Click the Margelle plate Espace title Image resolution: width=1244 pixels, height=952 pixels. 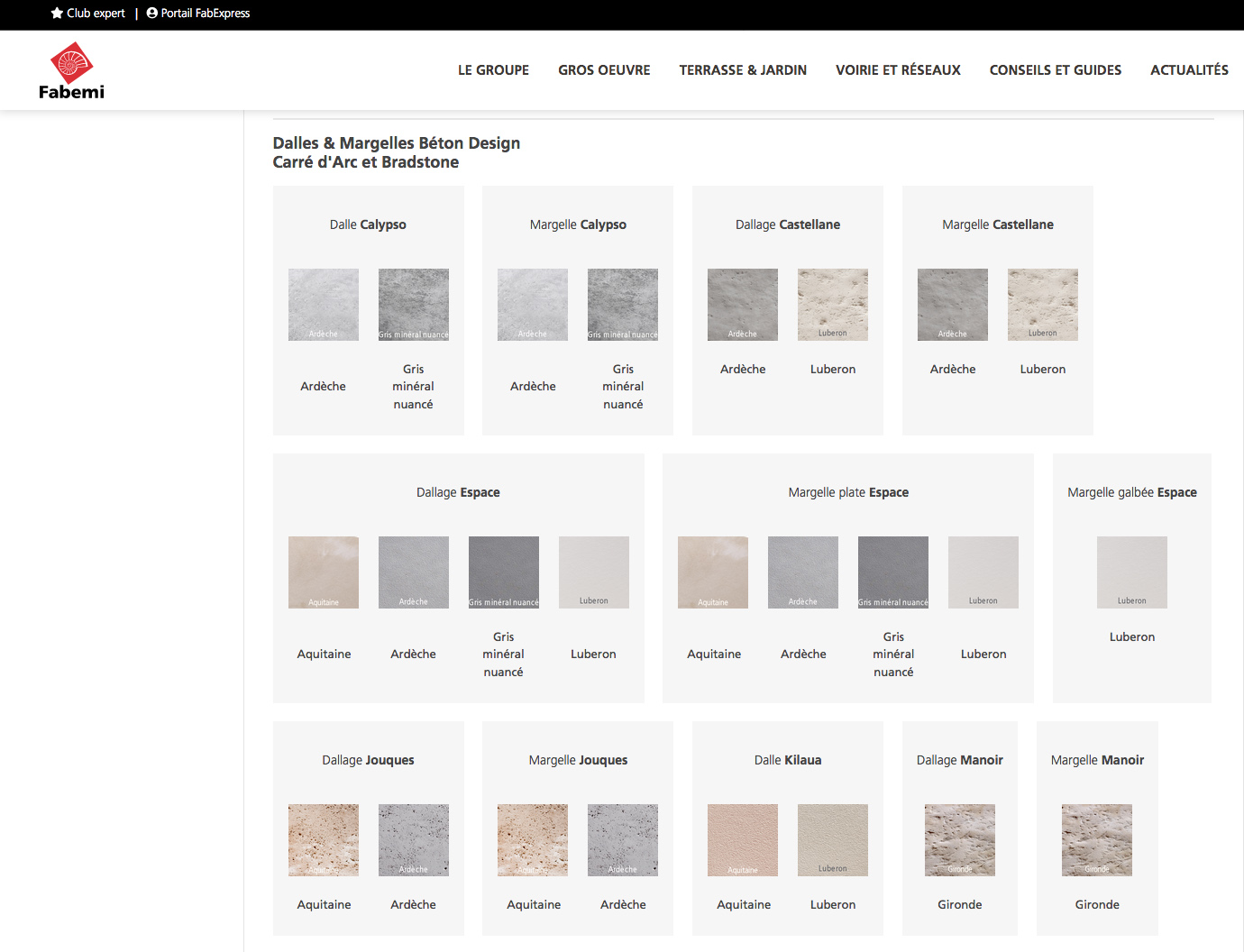848,492
